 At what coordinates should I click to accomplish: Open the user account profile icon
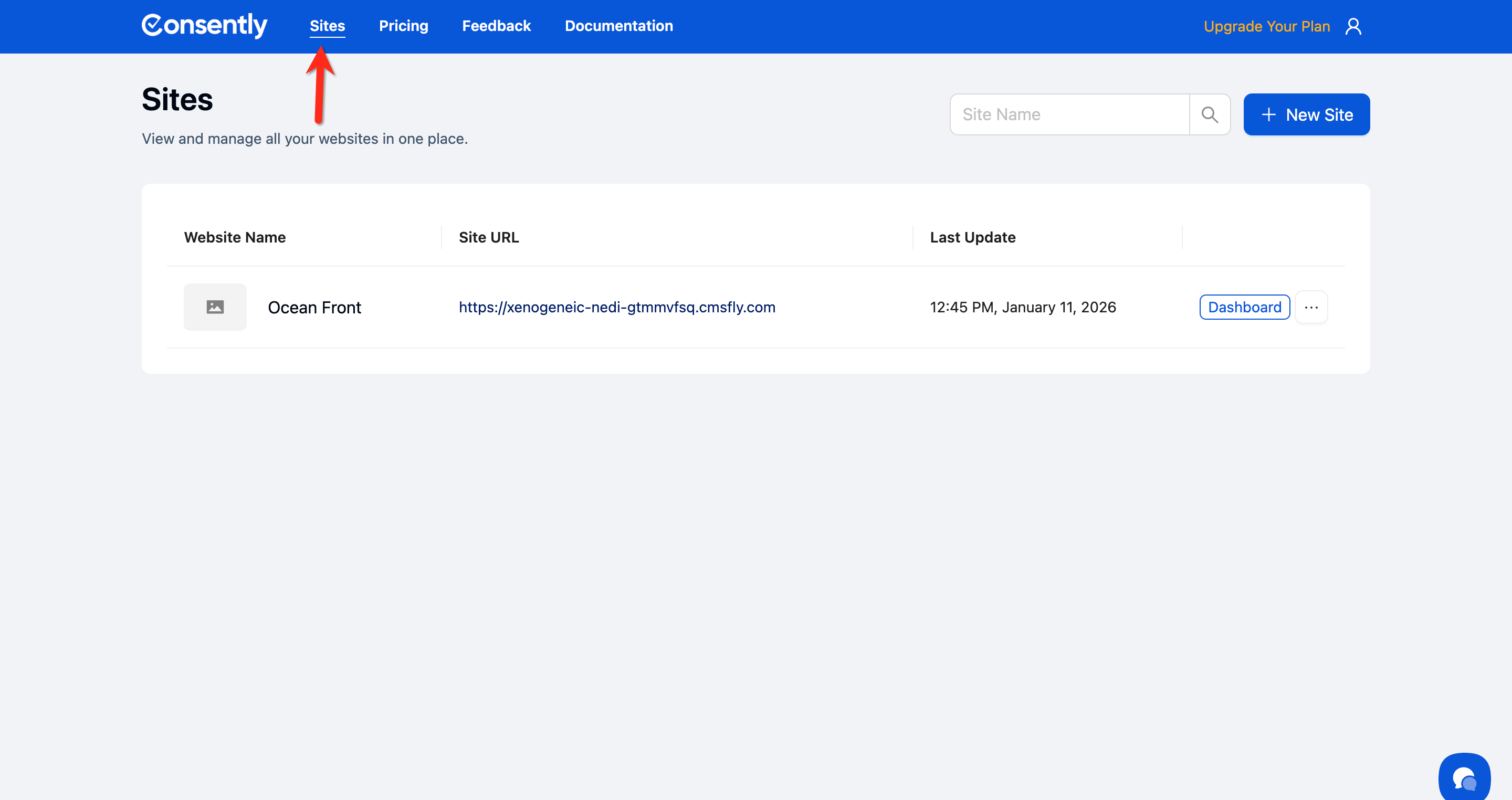(1353, 26)
